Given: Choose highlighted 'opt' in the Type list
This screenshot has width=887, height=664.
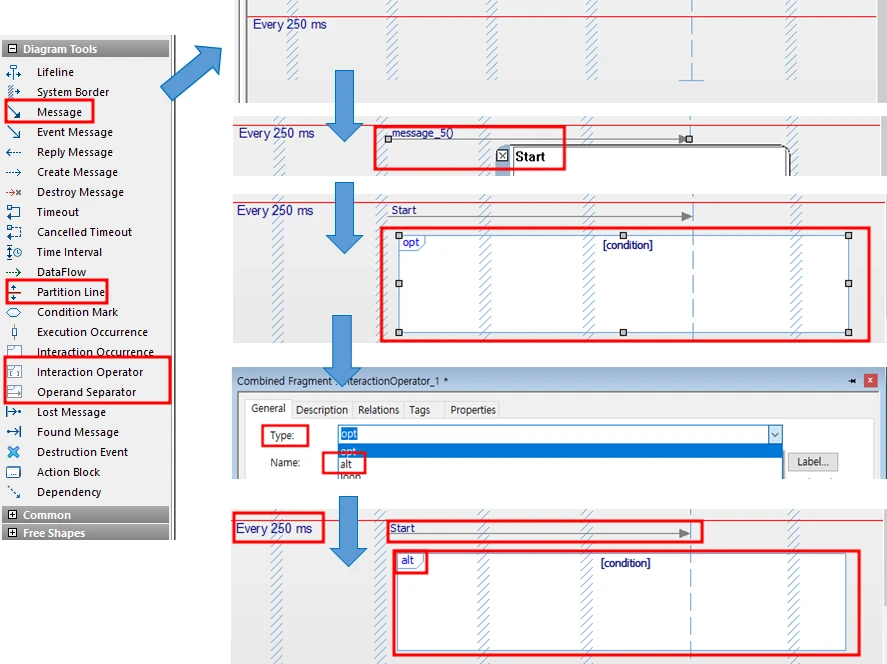Looking at the screenshot, I should click(559, 451).
